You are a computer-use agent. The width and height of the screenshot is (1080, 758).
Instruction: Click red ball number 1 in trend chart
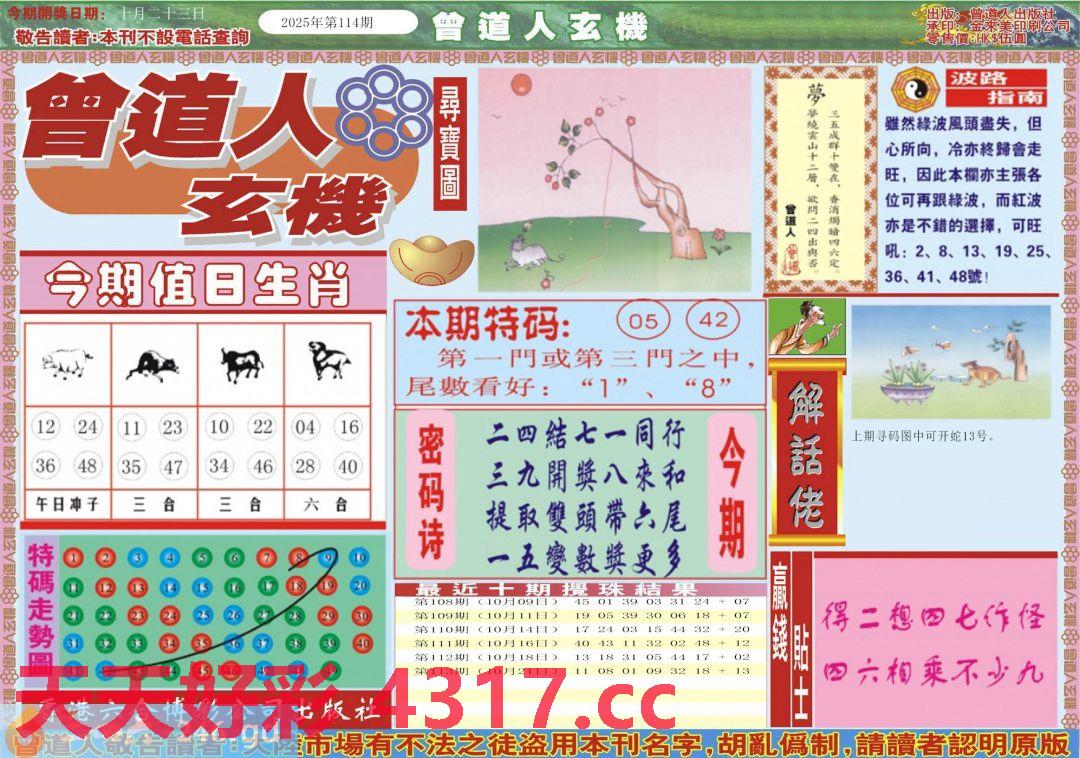[72, 558]
